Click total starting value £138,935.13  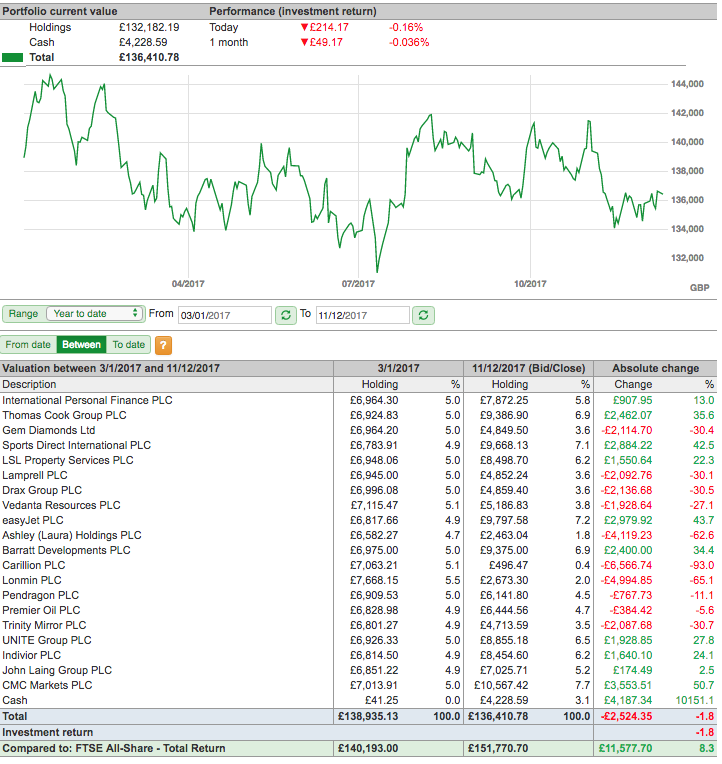368,716
